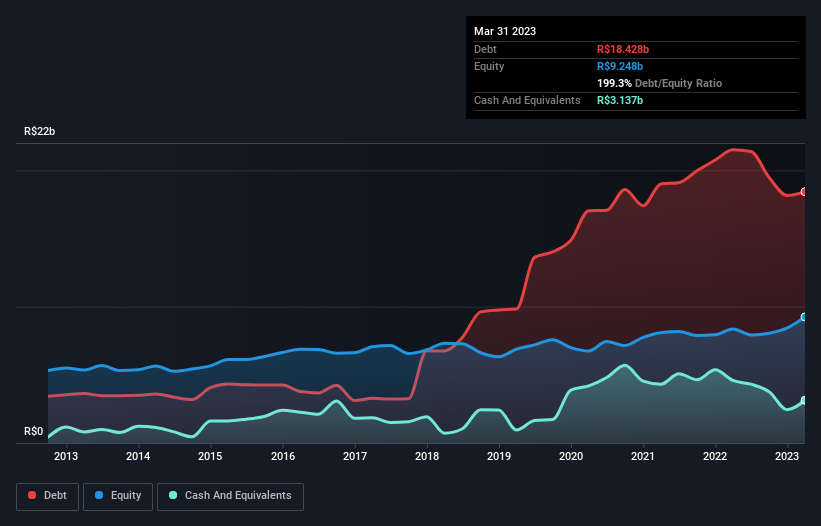Image resolution: width=821 pixels, height=526 pixels.
Task: Click the 2019 x-axis label
Action: point(499,456)
